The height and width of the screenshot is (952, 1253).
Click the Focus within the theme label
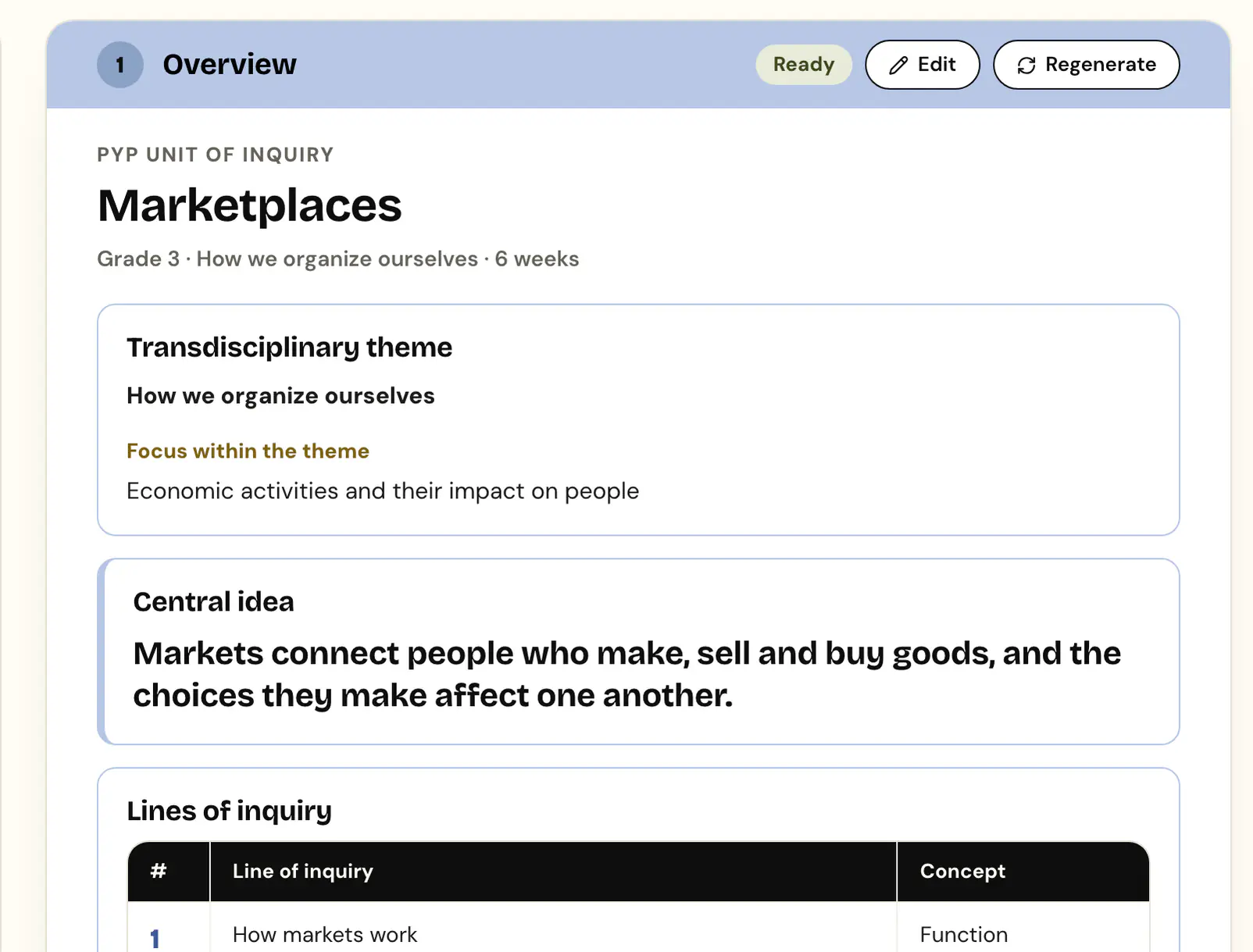click(x=248, y=451)
